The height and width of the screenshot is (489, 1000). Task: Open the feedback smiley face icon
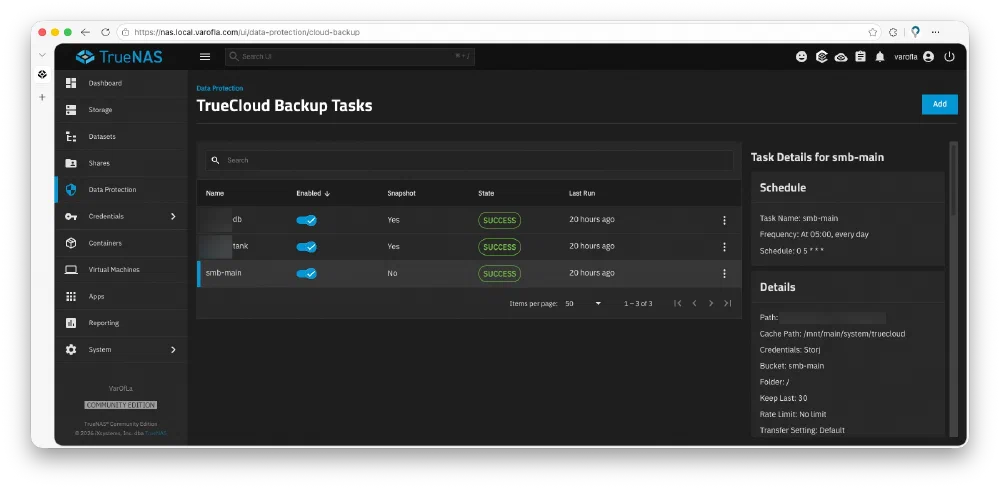point(801,57)
